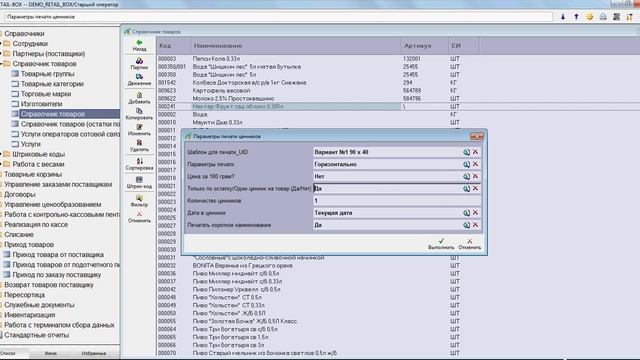Open the Партии toolbar icon

pyautogui.click(x=139, y=61)
